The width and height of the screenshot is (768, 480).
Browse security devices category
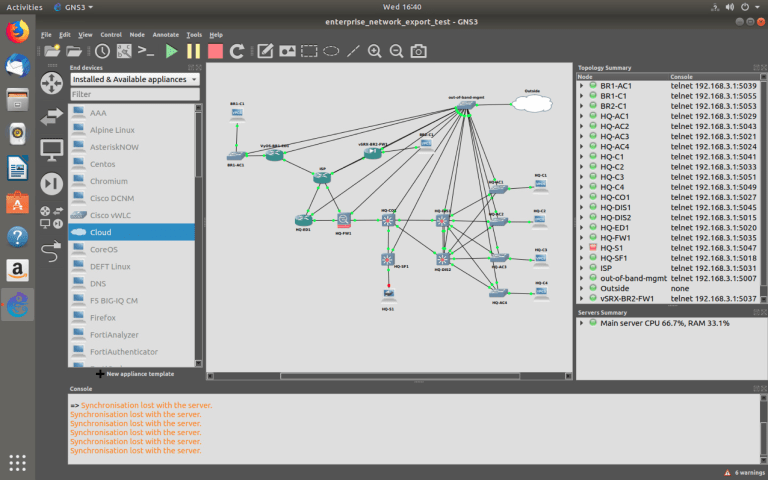51,184
